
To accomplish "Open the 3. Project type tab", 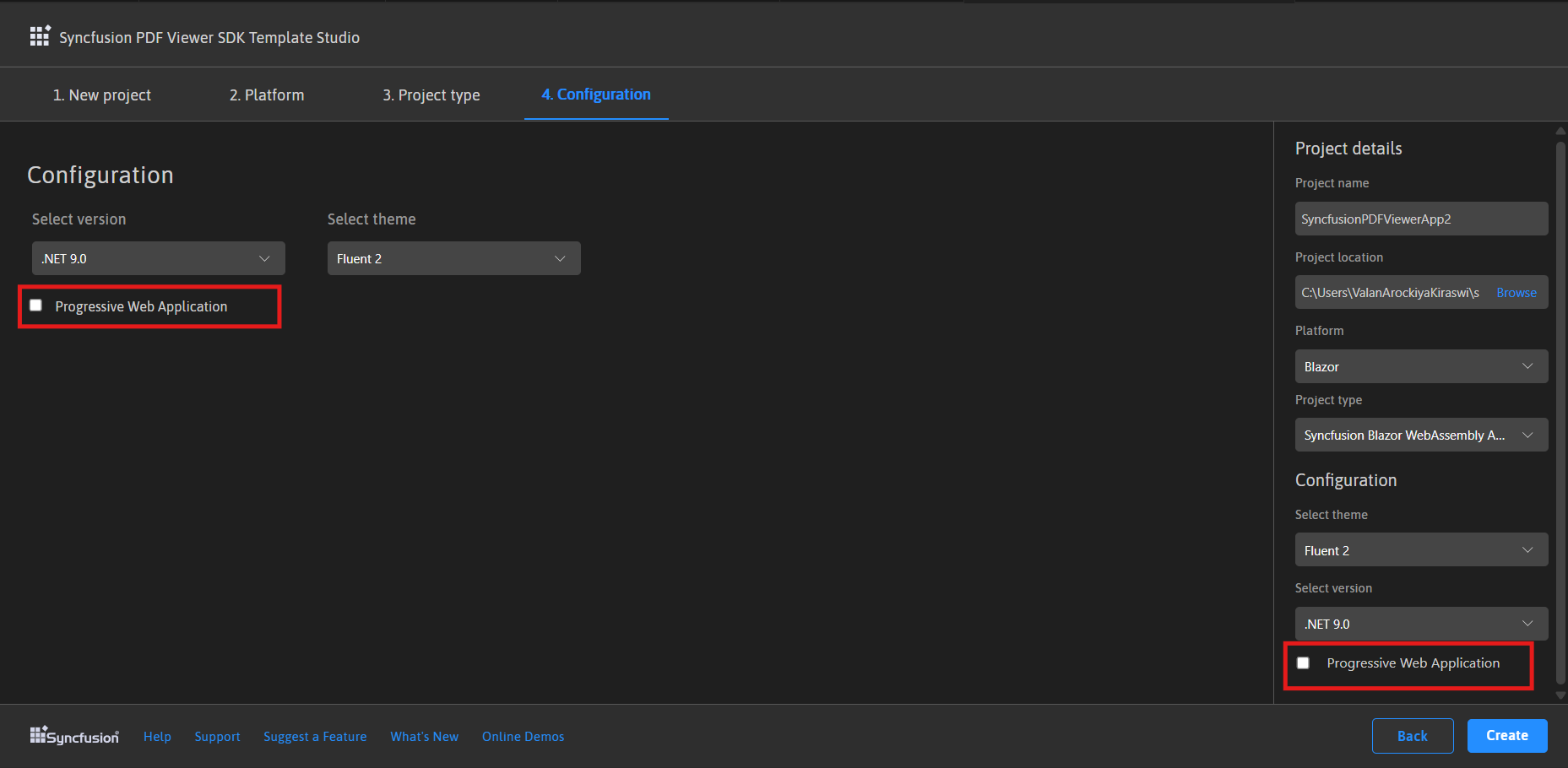I will [x=431, y=95].
